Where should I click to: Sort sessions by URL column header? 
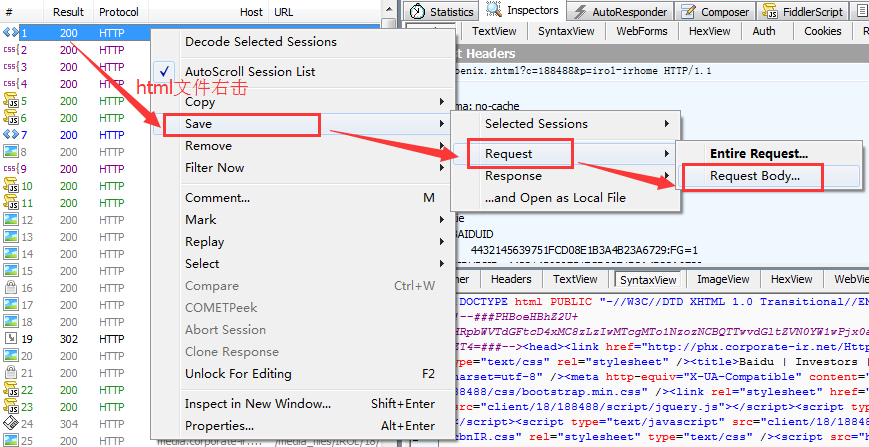(x=324, y=12)
